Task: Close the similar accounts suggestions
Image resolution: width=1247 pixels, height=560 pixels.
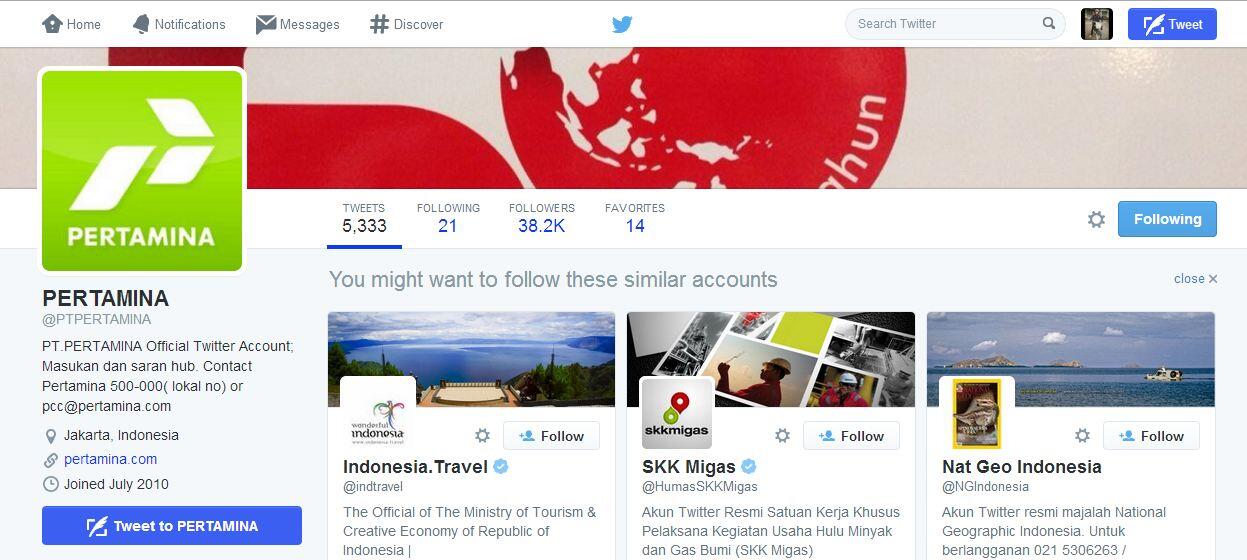Action: [x=1196, y=279]
